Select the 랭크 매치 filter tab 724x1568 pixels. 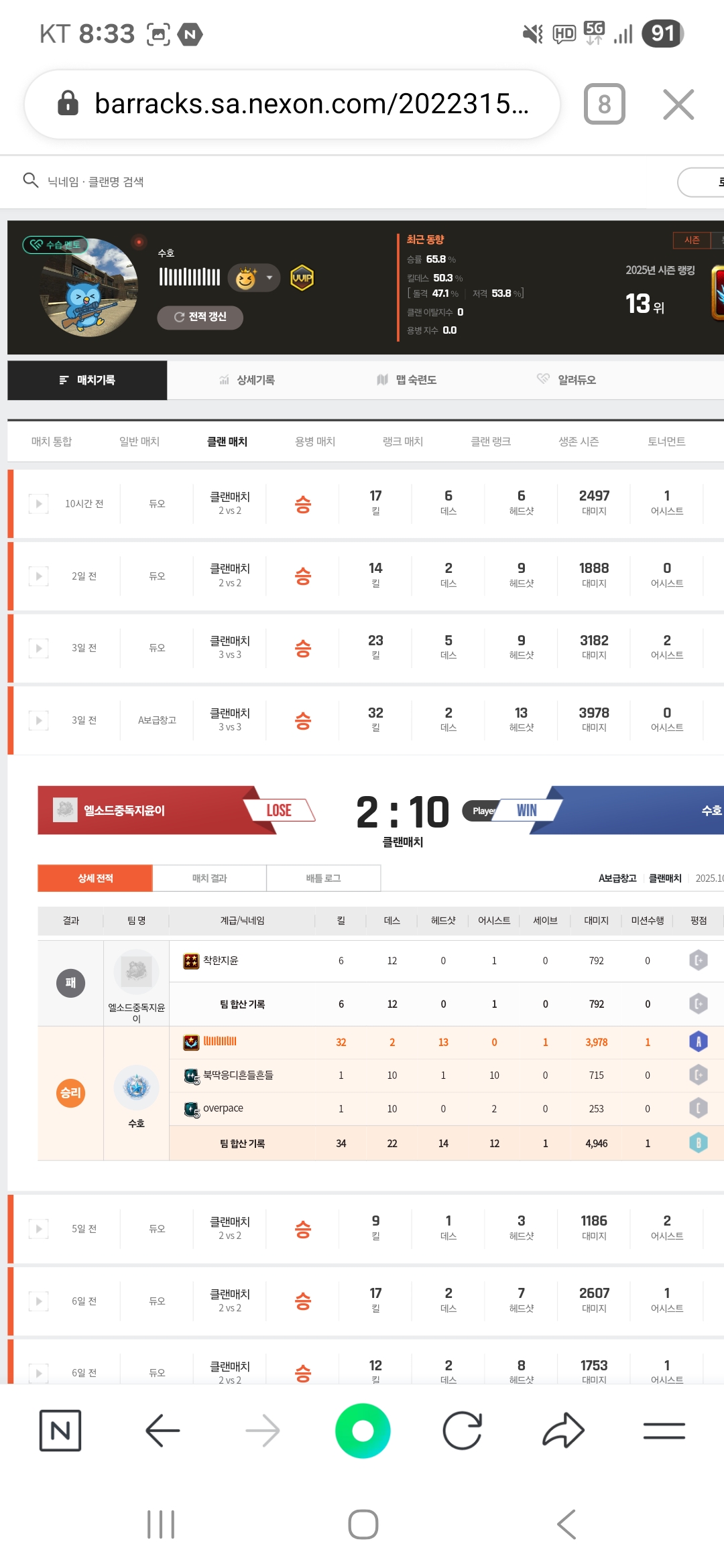[403, 442]
